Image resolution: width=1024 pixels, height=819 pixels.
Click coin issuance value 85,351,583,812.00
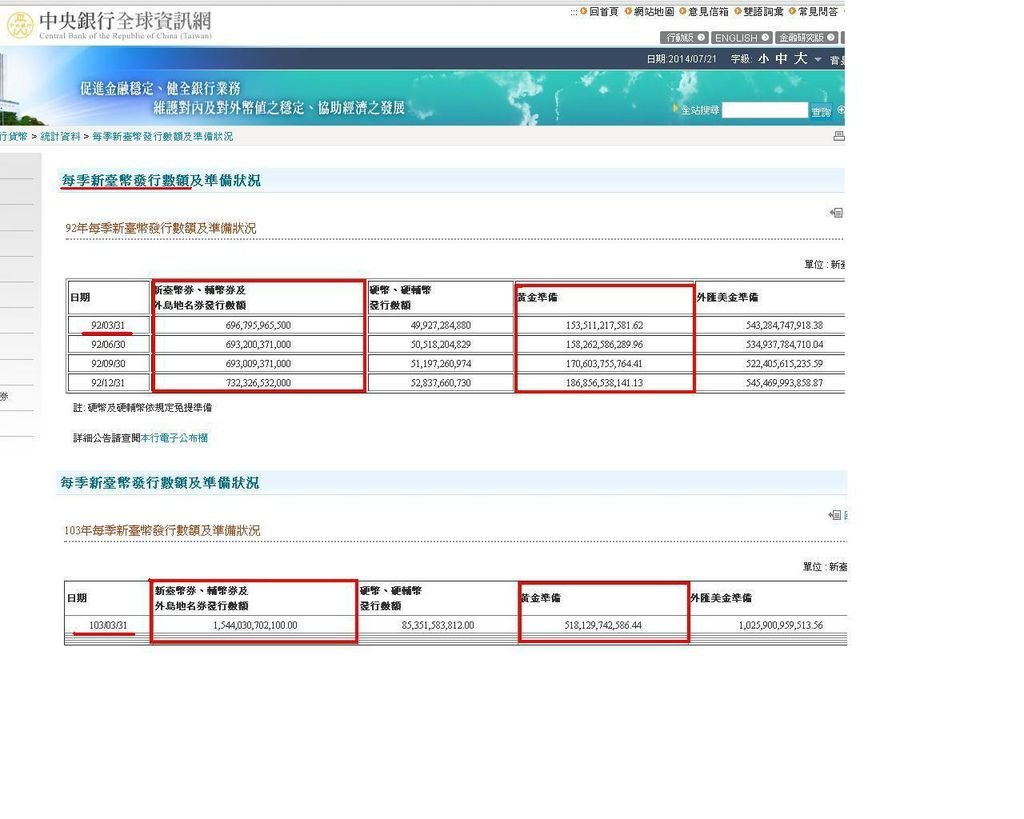point(438,625)
